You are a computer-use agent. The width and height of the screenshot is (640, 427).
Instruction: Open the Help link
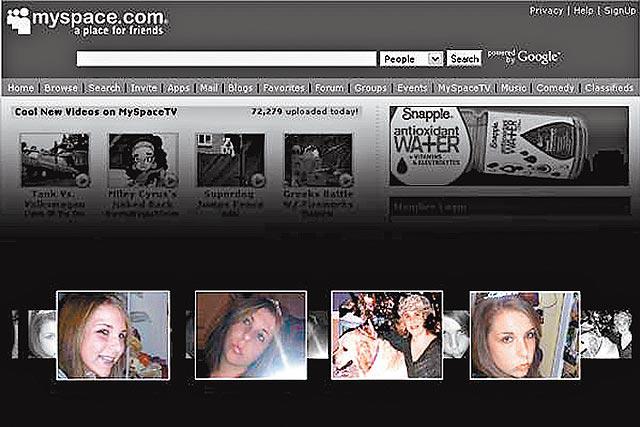[583, 11]
